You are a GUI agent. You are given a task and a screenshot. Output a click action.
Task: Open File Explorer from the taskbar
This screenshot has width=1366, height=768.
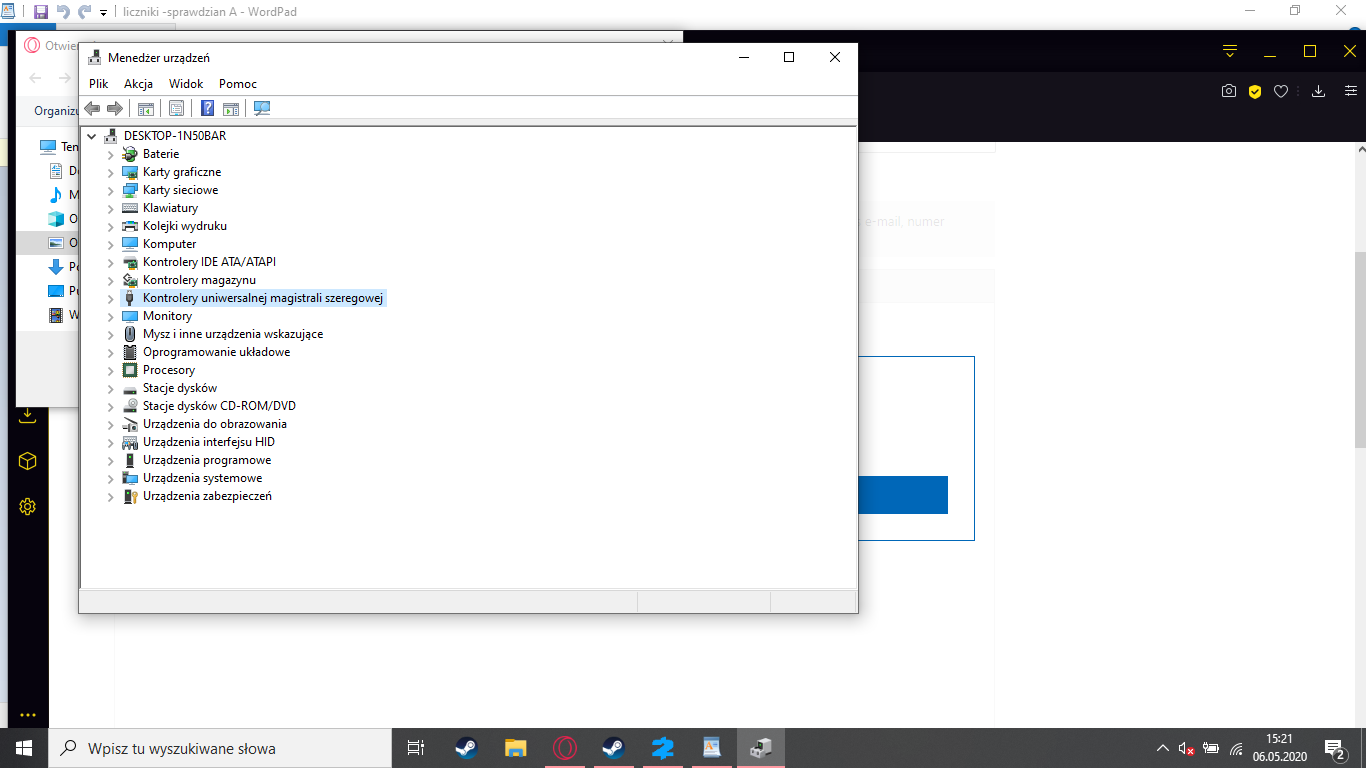pos(515,748)
